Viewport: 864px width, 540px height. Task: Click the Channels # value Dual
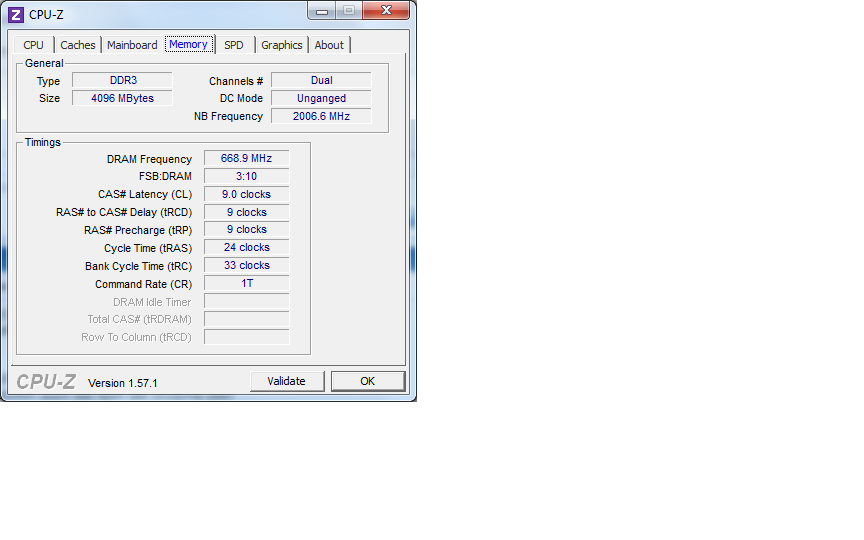(x=321, y=80)
